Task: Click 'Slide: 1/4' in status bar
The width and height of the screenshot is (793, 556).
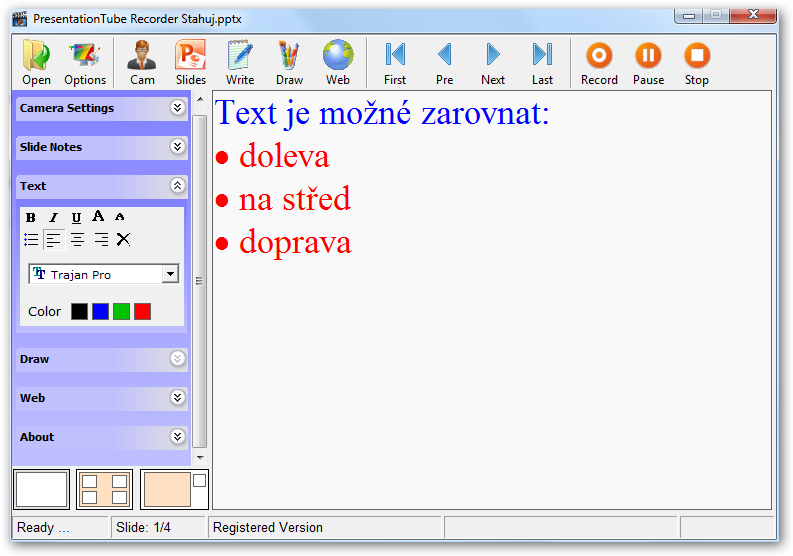Action: click(144, 528)
